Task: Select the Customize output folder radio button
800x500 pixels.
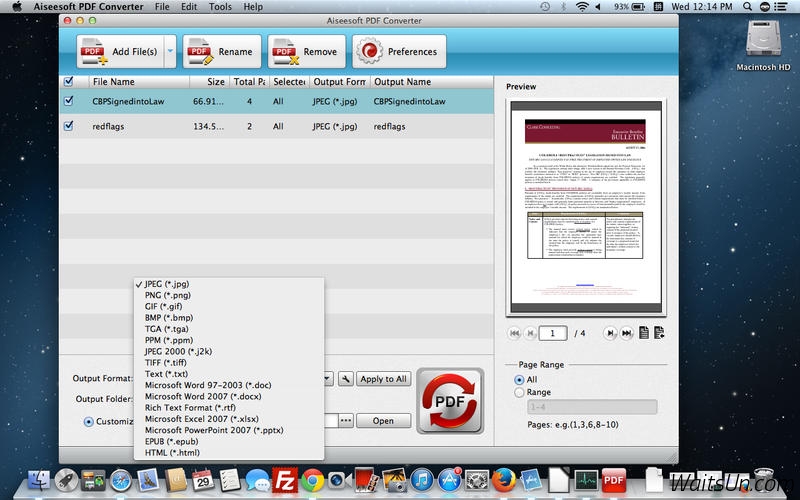Action: coord(89,421)
